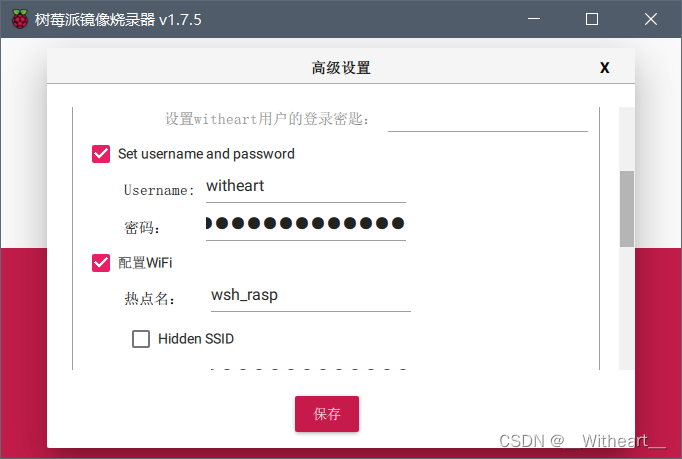Image resolution: width=682 pixels, height=459 pixels.
Task: Click the dialog's vertical scrollbar thumb
Action: click(x=627, y=209)
